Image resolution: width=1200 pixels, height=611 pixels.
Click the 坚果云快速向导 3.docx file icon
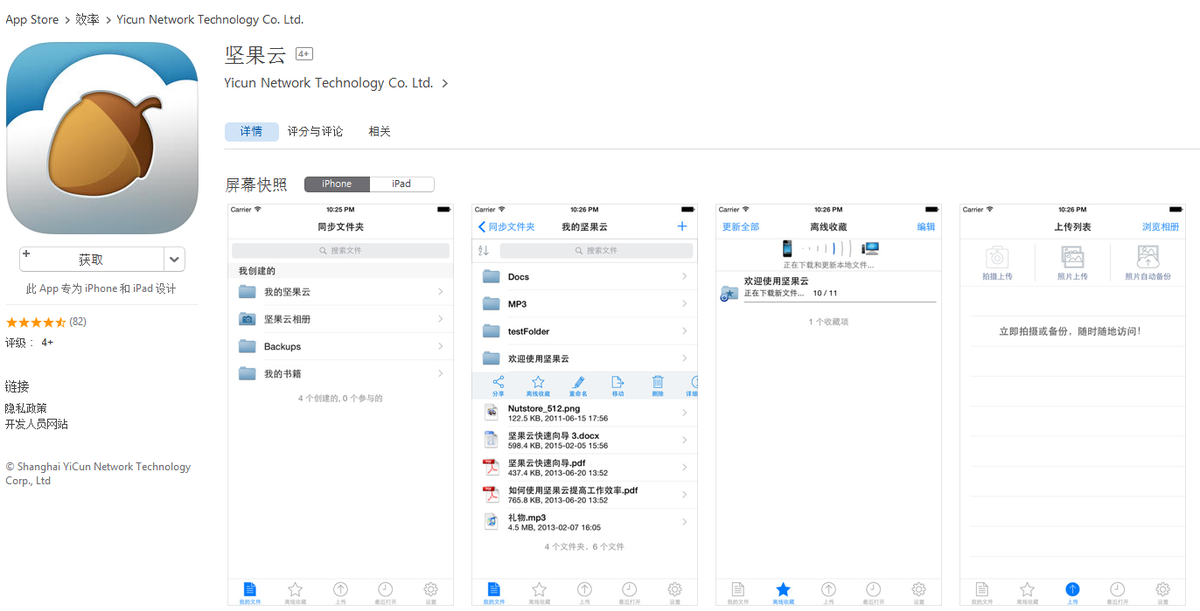[x=491, y=439]
